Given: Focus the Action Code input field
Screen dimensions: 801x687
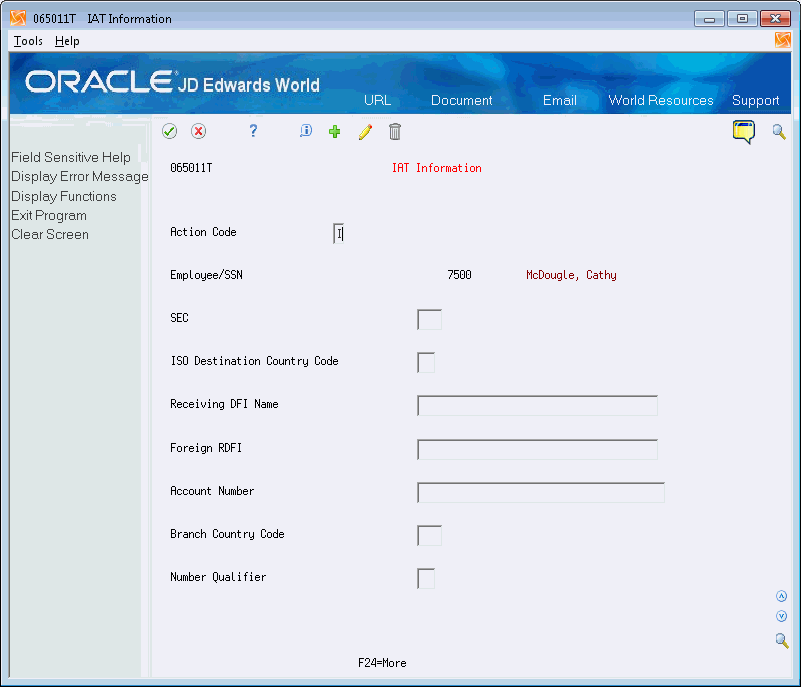Looking at the screenshot, I should (338, 233).
